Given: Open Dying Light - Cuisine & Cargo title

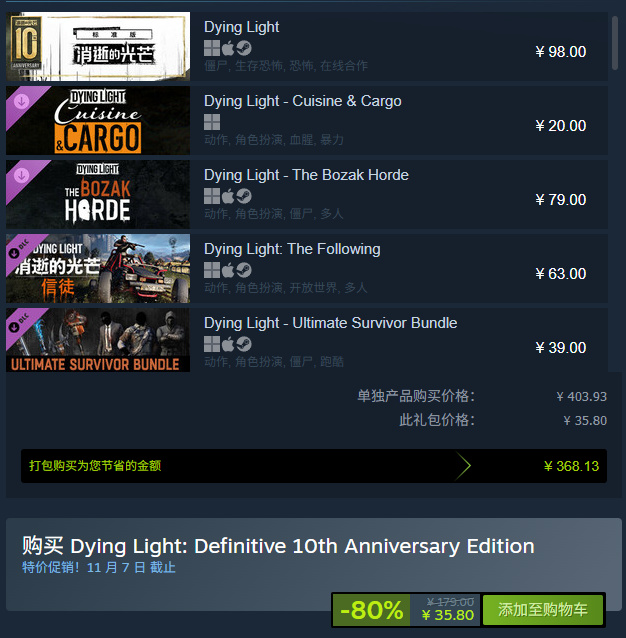Looking at the screenshot, I should [303, 101].
